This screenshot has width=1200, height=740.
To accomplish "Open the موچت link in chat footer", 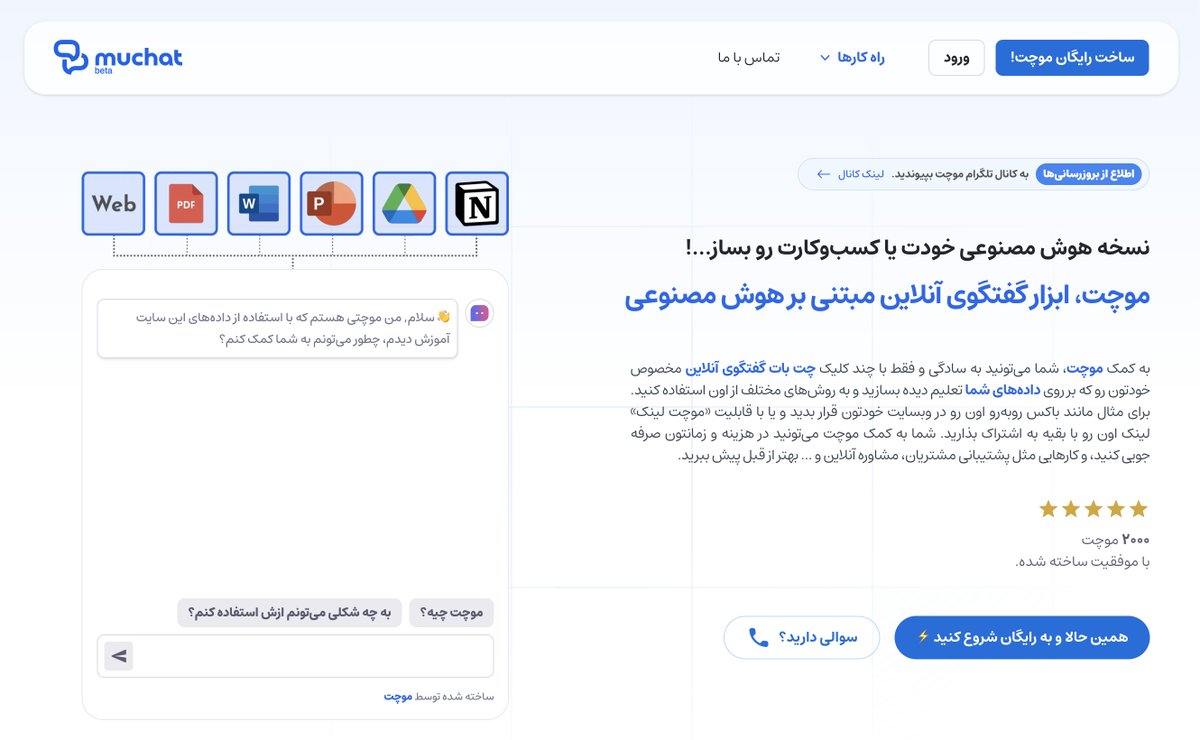I will [398, 696].
